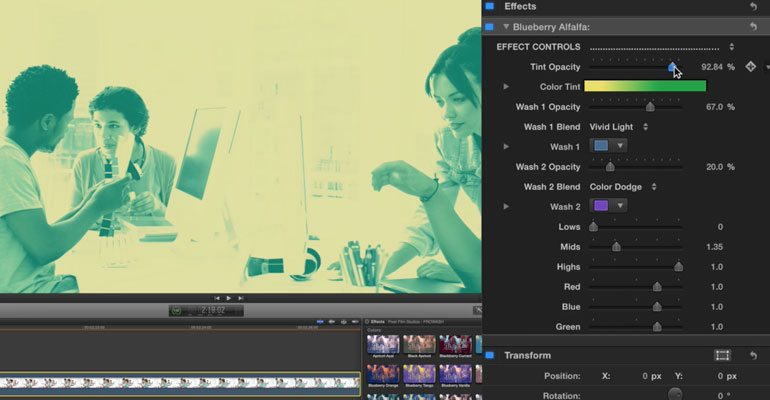
Task: Reset all Effects with the curved arrow
Action: click(x=753, y=6)
